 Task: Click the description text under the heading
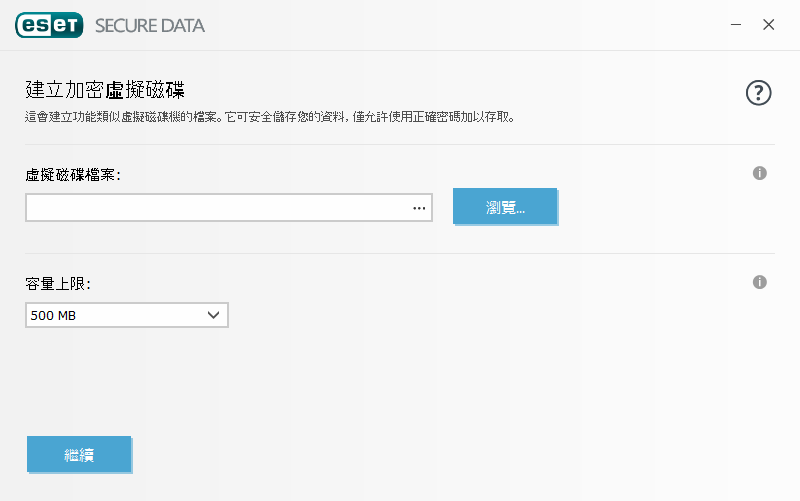pos(270,117)
